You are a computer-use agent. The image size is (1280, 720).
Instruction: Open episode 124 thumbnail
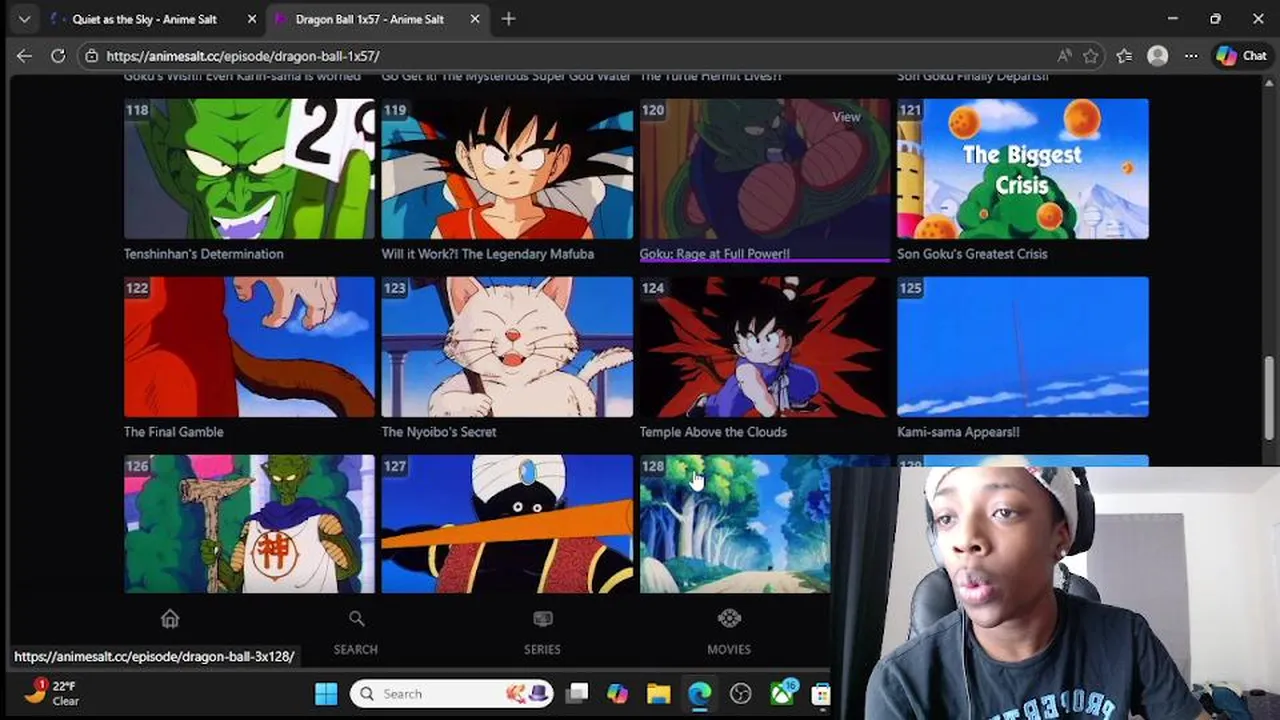(x=765, y=346)
